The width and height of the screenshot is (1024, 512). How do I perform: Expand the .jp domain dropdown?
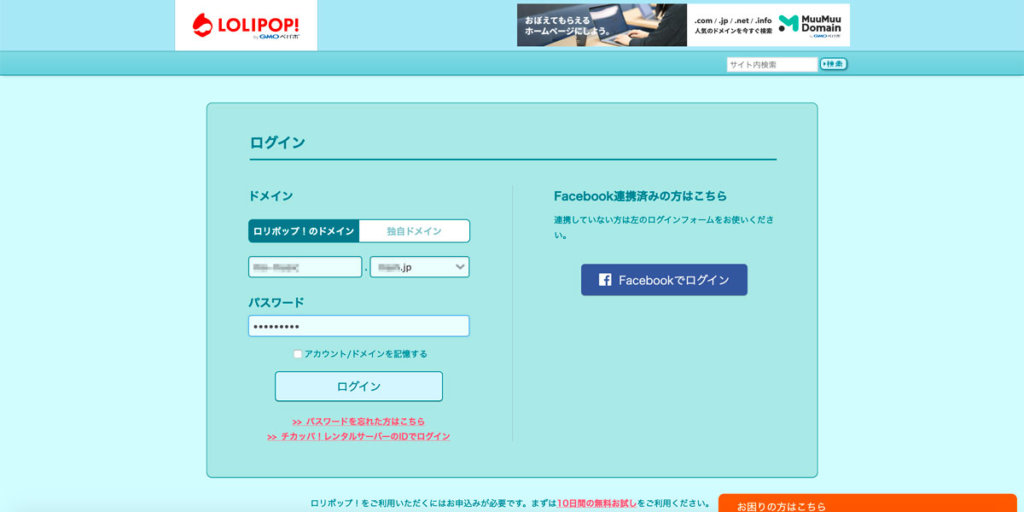(420, 267)
